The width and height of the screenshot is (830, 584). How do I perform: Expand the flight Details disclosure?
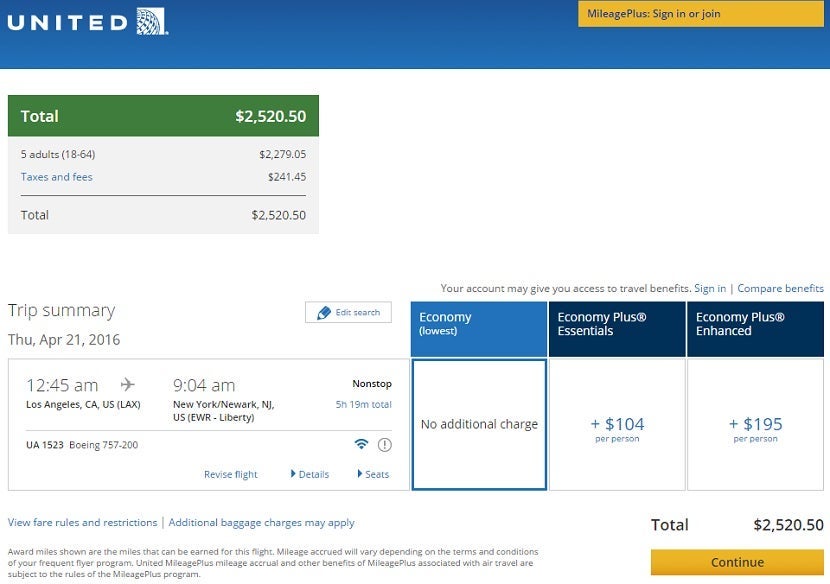310,474
